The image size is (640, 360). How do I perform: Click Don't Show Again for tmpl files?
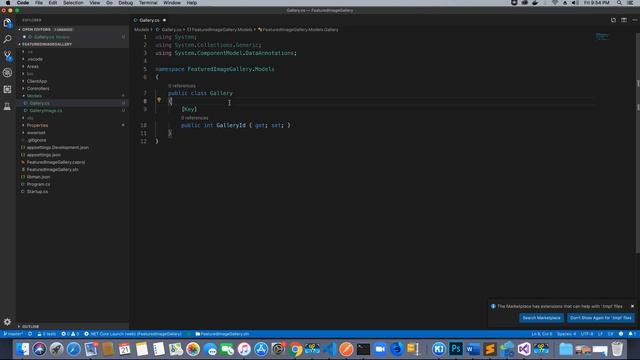[600, 318]
